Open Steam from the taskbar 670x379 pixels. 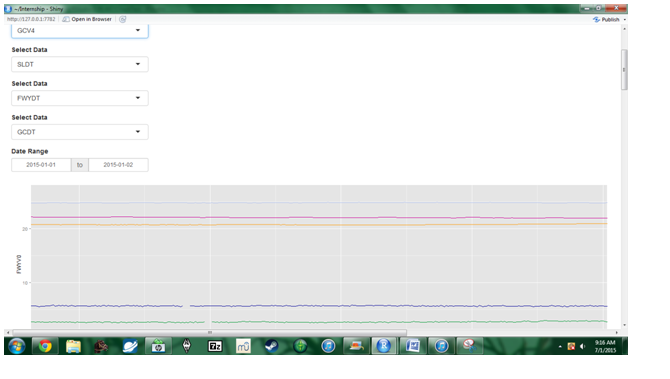click(x=271, y=346)
